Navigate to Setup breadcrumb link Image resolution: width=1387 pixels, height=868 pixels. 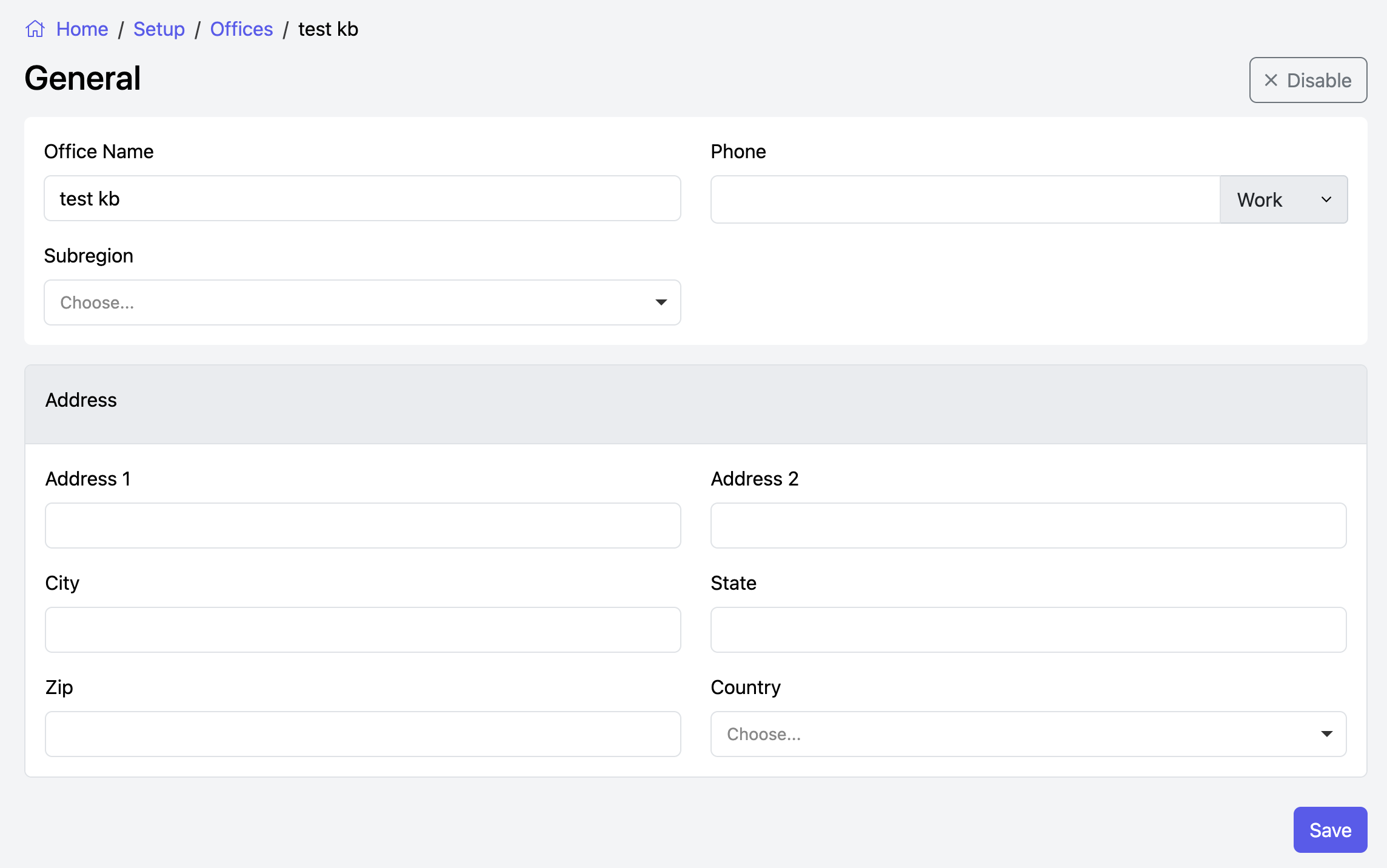coord(159,29)
